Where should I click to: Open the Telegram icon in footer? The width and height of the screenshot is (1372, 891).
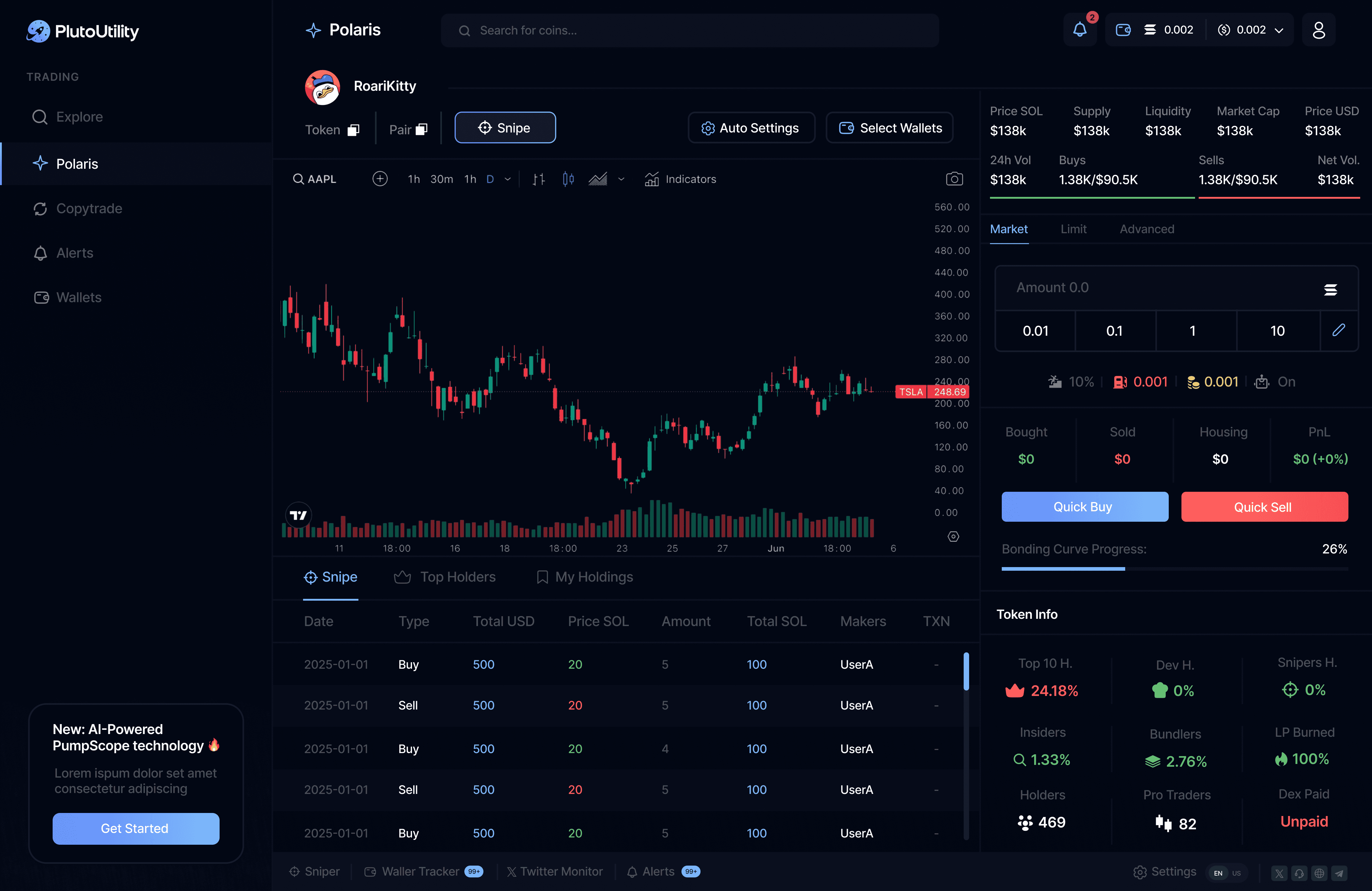pos(1339,873)
